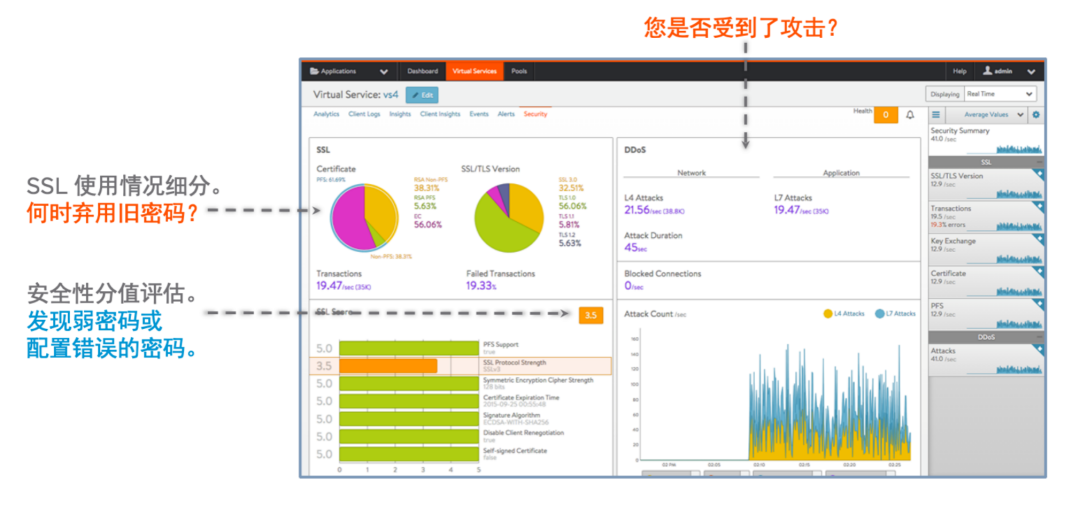Open the Events sub-tab
Viewport: 1080px width, 505px height.
click(479, 114)
